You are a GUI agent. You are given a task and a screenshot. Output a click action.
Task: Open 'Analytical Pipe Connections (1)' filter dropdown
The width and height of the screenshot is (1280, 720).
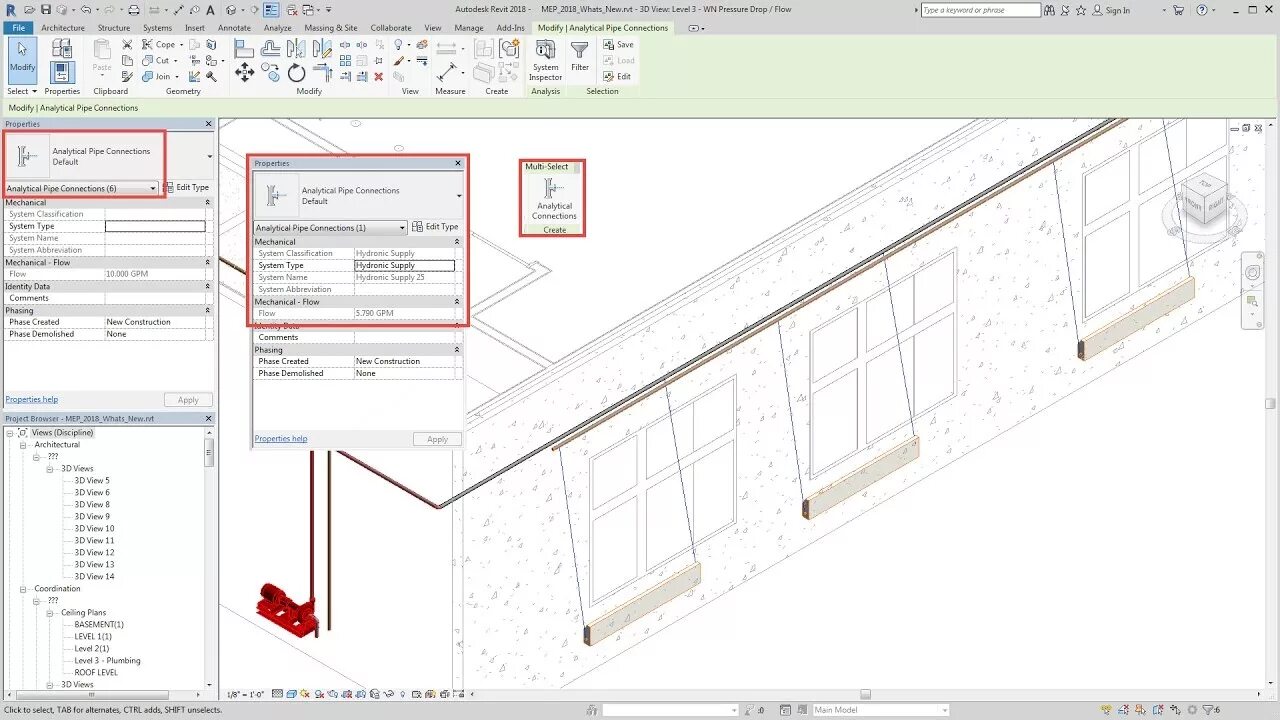[x=330, y=227]
